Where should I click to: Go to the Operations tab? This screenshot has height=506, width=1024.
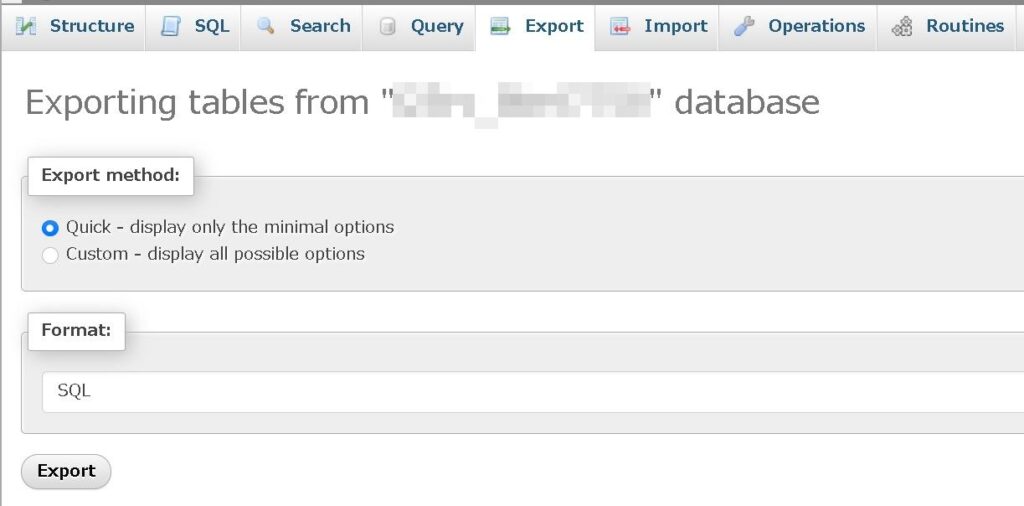(816, 27)
